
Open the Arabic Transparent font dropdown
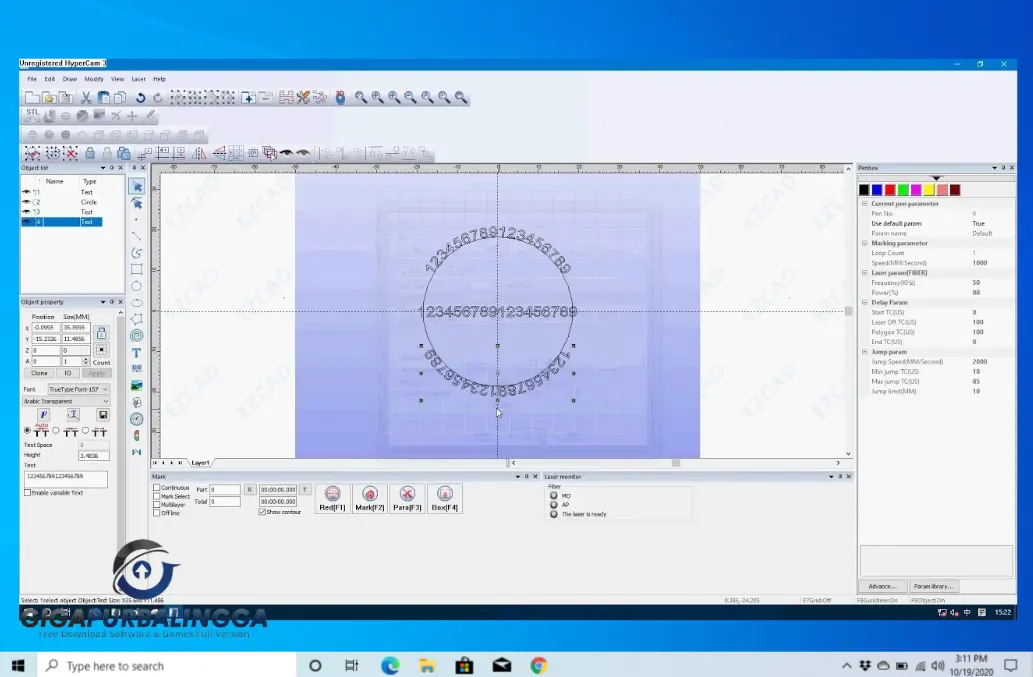(66, 401)
